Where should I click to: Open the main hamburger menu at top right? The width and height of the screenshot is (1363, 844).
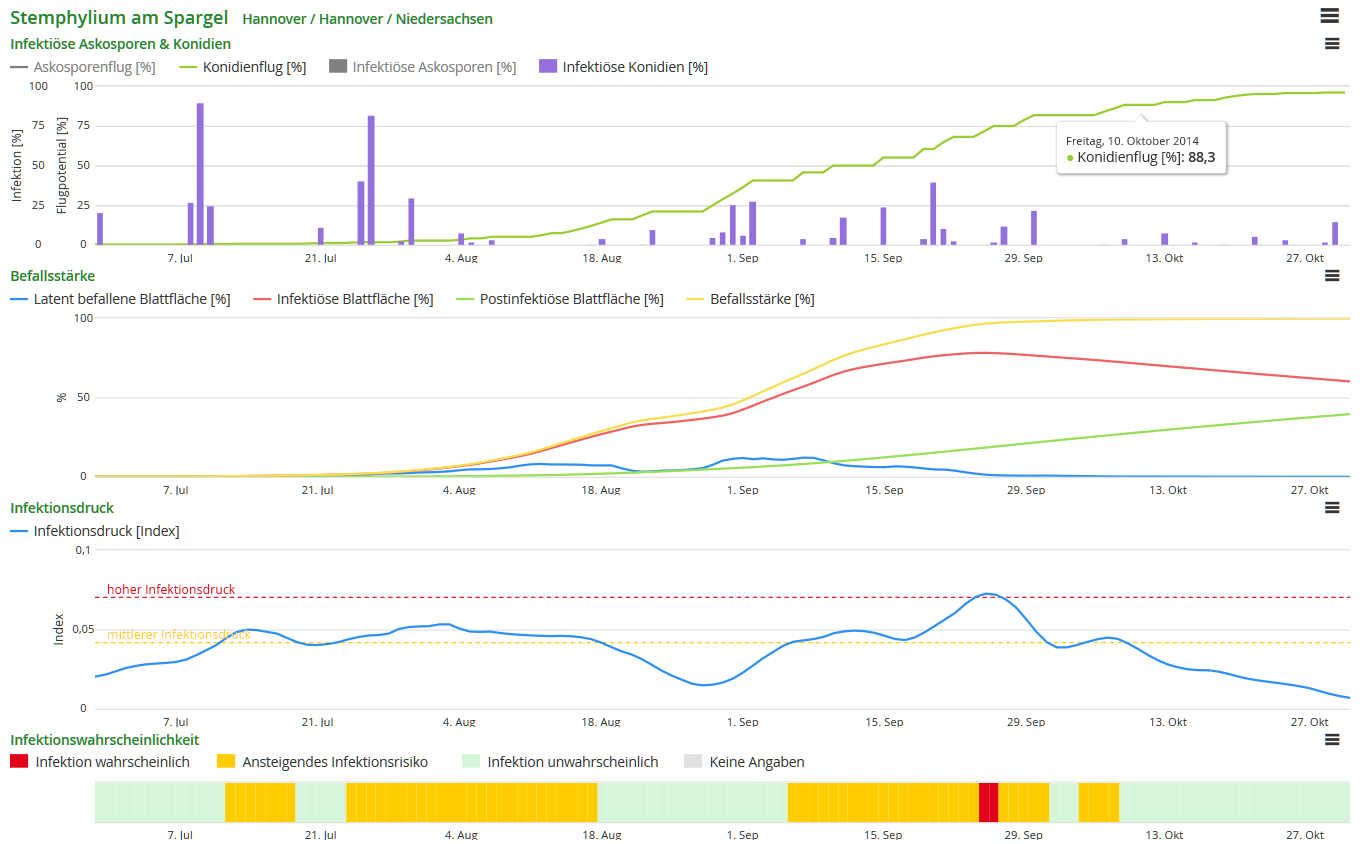[1329, 15]
